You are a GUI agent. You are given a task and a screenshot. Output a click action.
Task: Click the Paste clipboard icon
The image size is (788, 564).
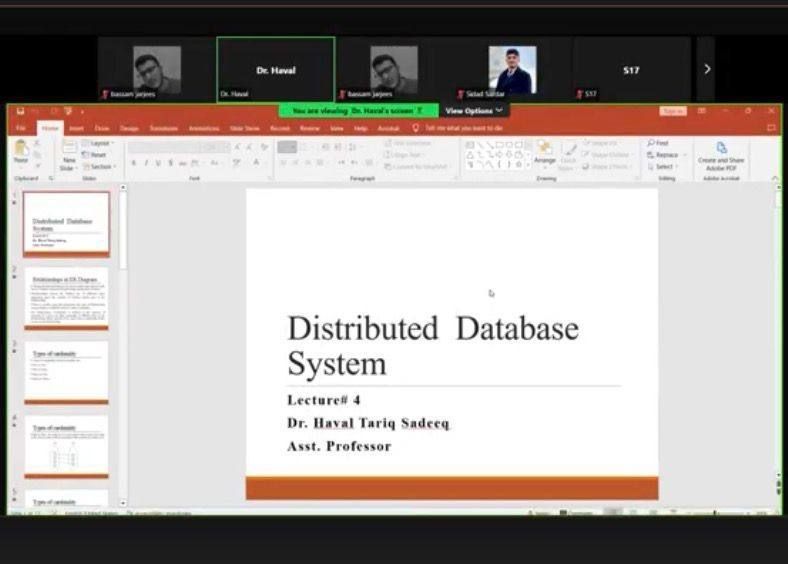coord(21,150)
